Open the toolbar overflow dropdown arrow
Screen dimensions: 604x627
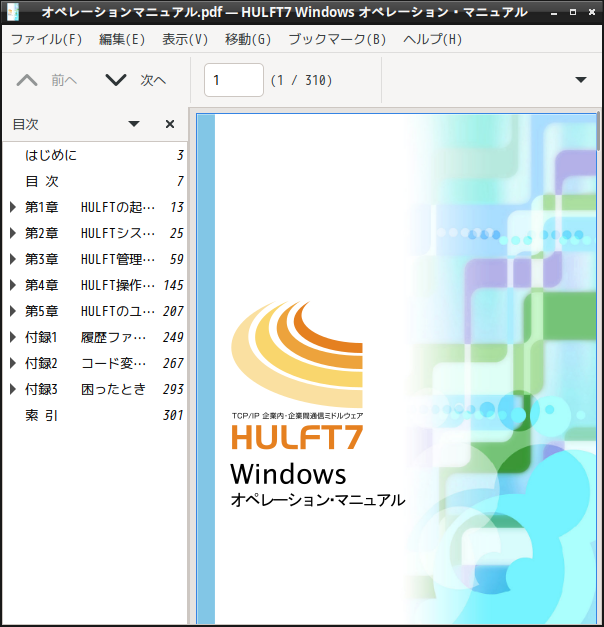(580, 80)
